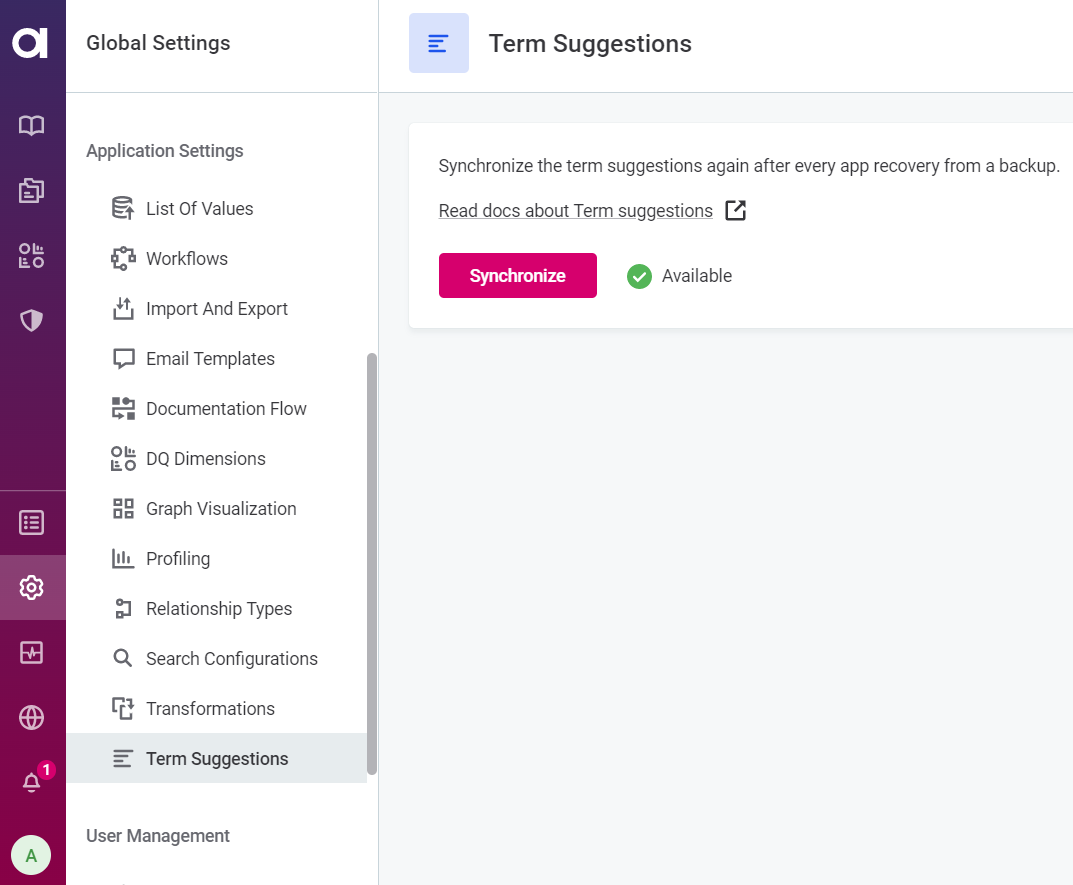Open notifications via the bell icon
Screen dimensions: 1073x885
[32, 782]
